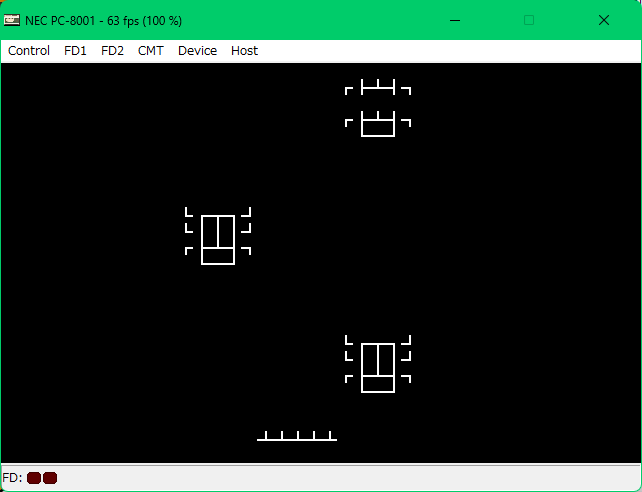
Task: Click the first red FD access indicator
Action: pos(34,478)
